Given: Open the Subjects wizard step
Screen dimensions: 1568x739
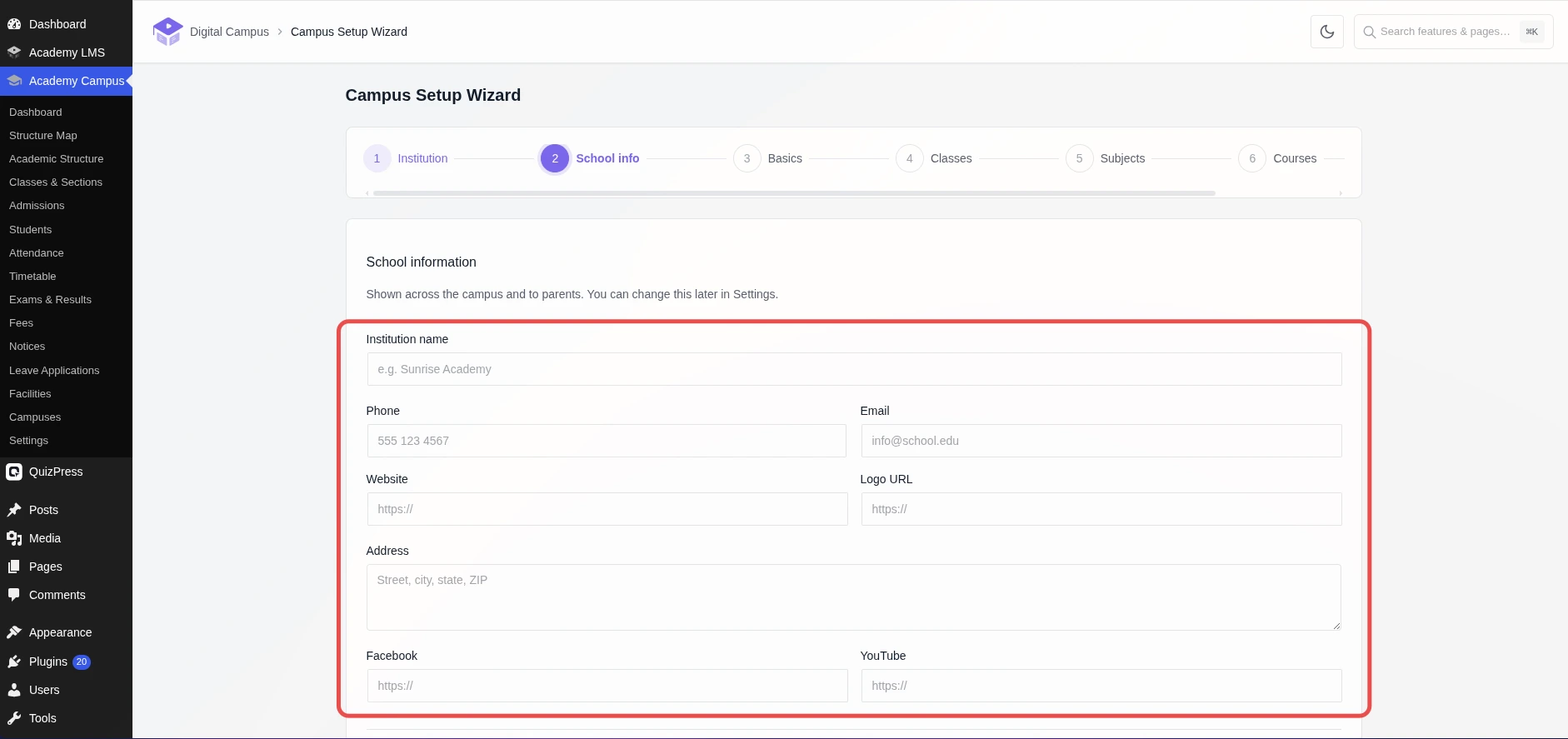Looking at the screenshot, I should coord(1106,158).
